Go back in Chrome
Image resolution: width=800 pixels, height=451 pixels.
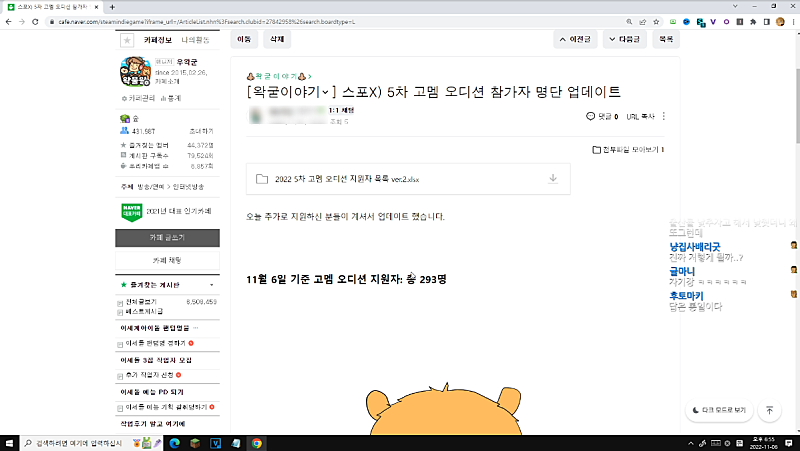tap(8, 22)
